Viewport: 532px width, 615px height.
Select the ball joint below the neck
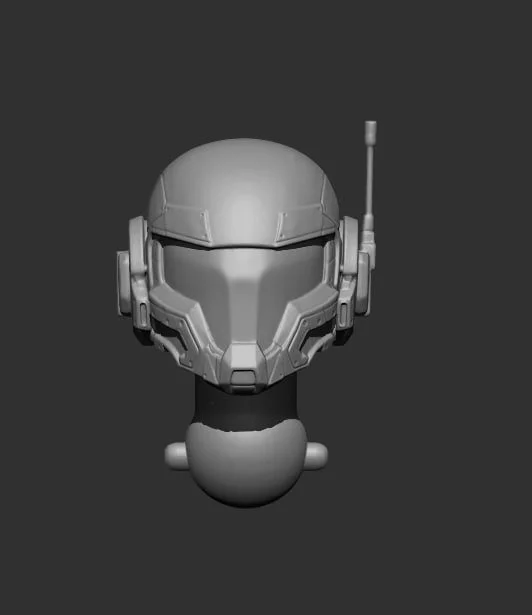coord(246,464)
